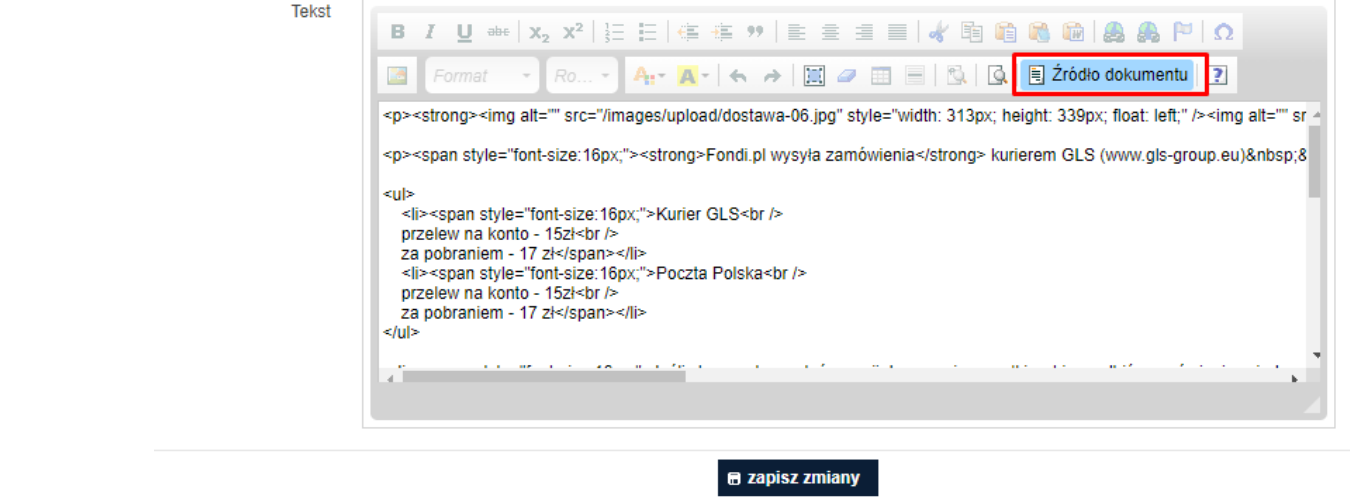Insert an anchor with the flag icon
Image resolution: width=1350 pixels, height=500 pixels.
pos(1180,32)
